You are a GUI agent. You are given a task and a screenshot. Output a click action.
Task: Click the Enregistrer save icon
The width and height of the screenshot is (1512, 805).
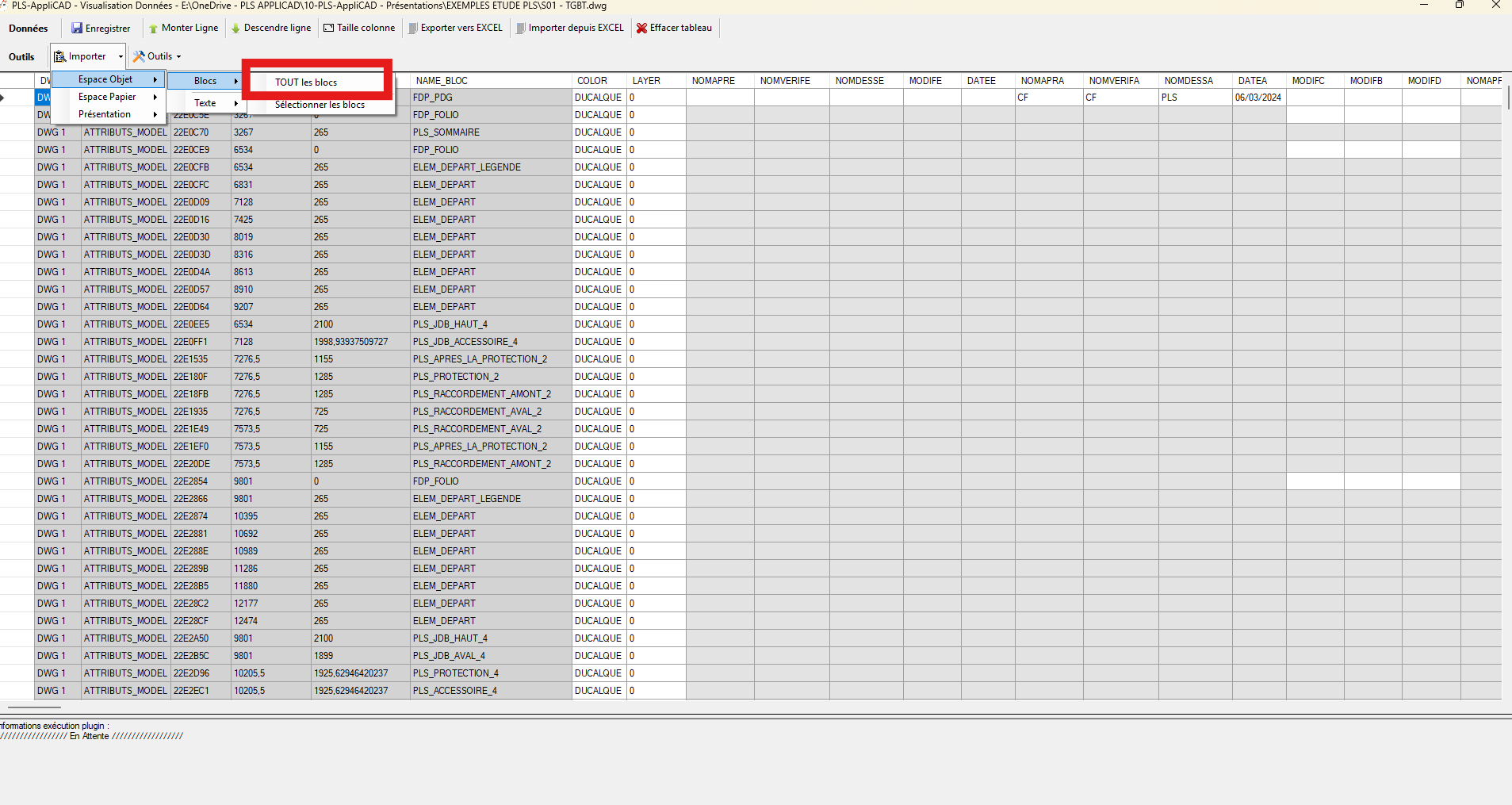click(78, 28)
